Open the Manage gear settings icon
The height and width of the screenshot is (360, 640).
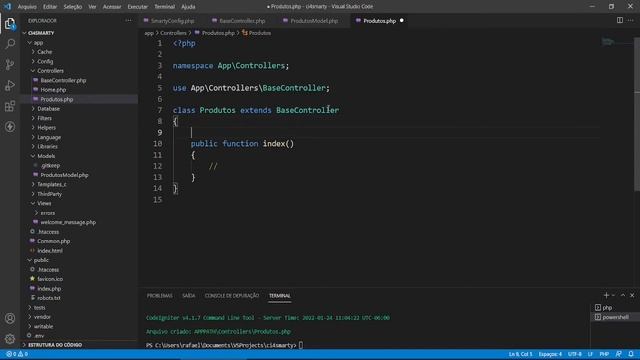click(10, 339)
